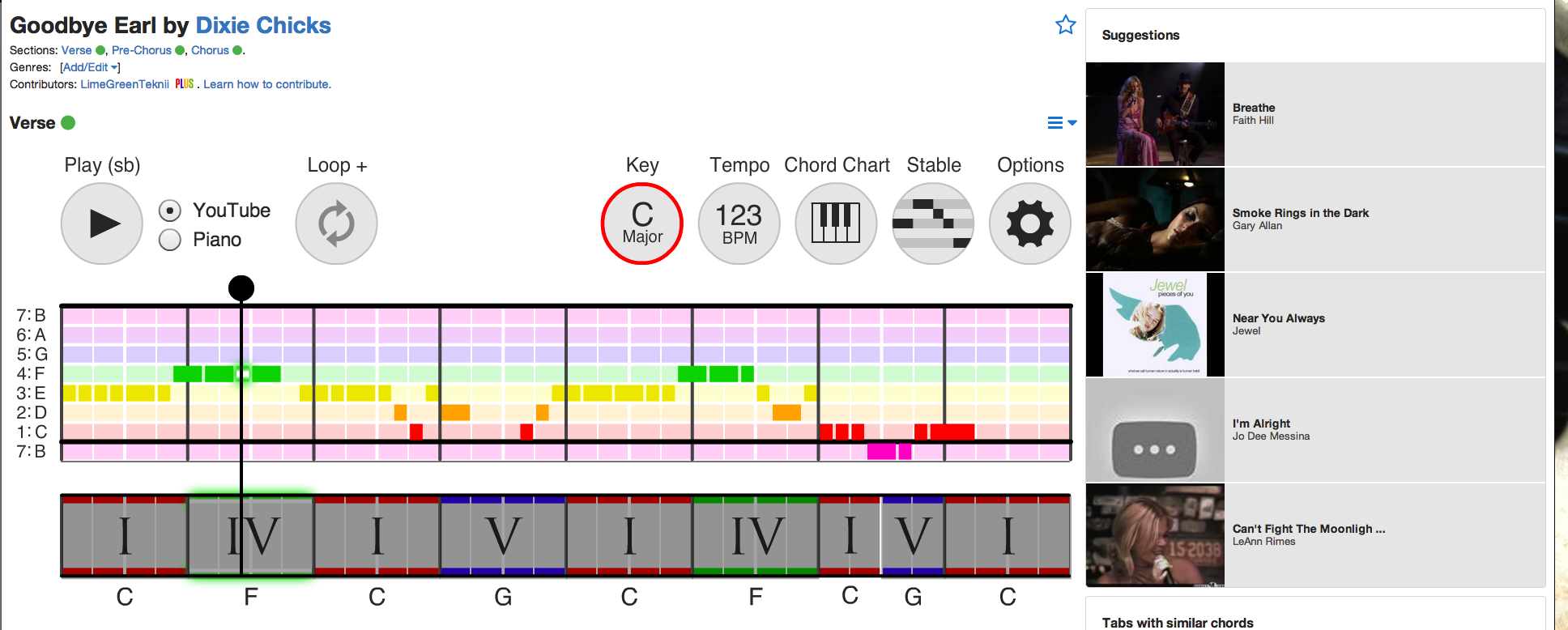Open the Dixie Chicks artist page

tap(263, 25)
